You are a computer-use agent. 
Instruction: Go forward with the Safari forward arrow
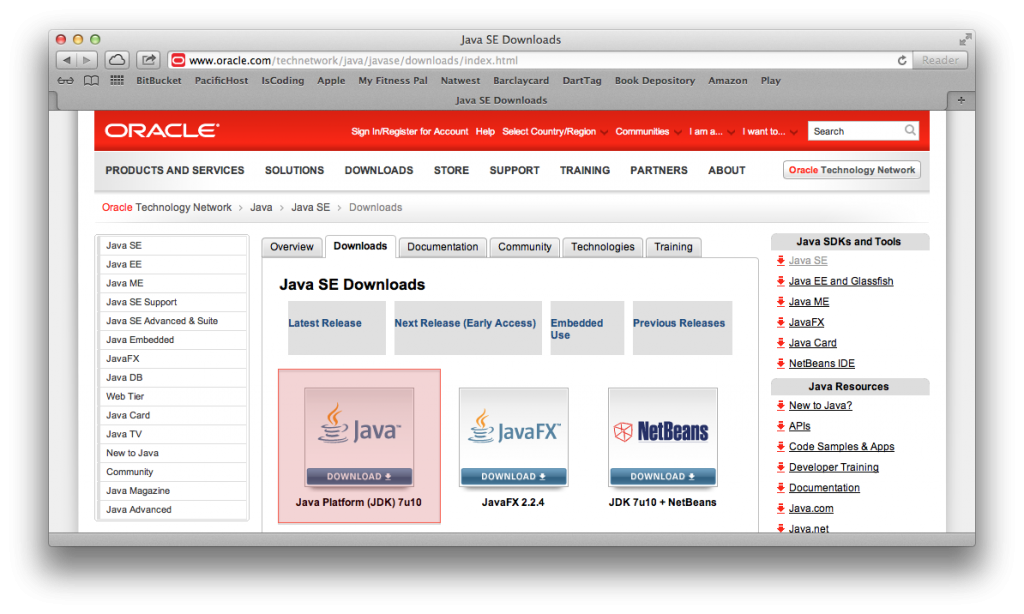[87, 60]
